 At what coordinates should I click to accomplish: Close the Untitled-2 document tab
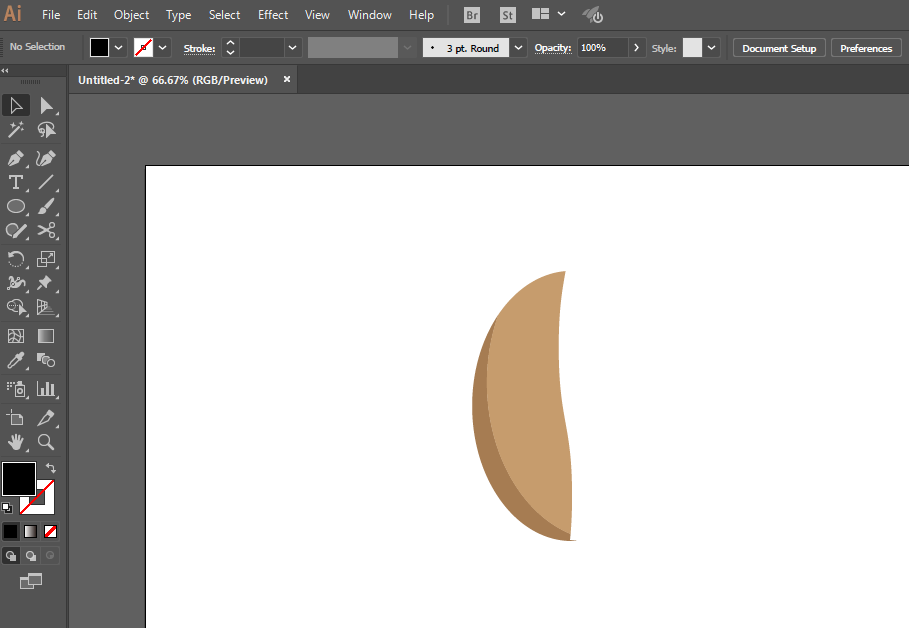(286, 79)
